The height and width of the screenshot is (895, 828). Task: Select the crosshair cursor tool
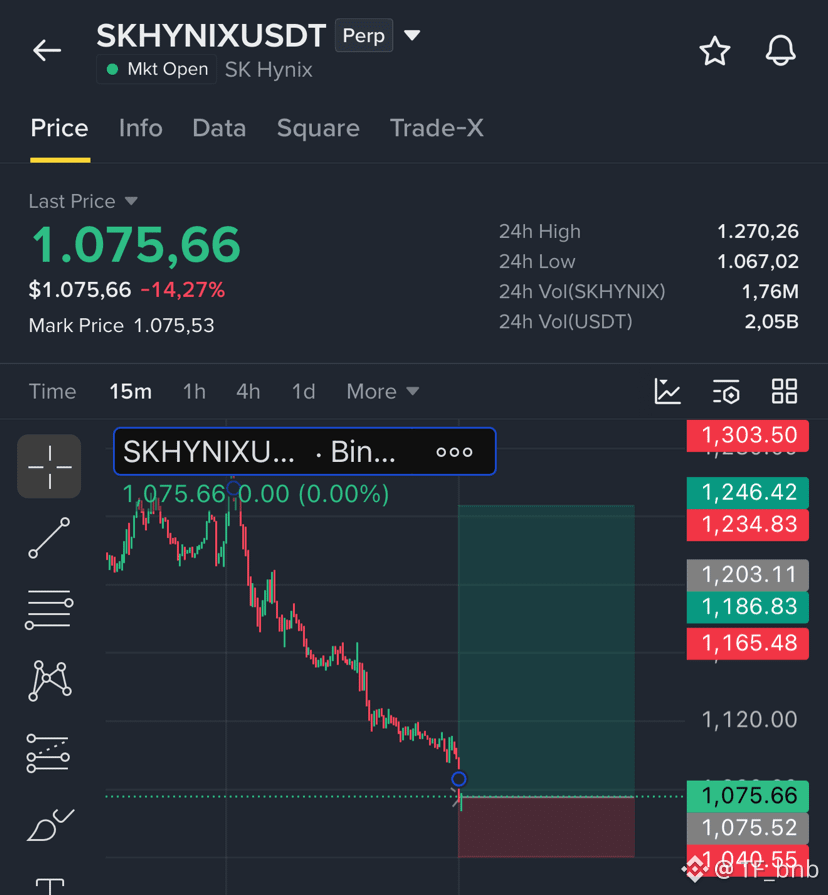tap(49, 466)
